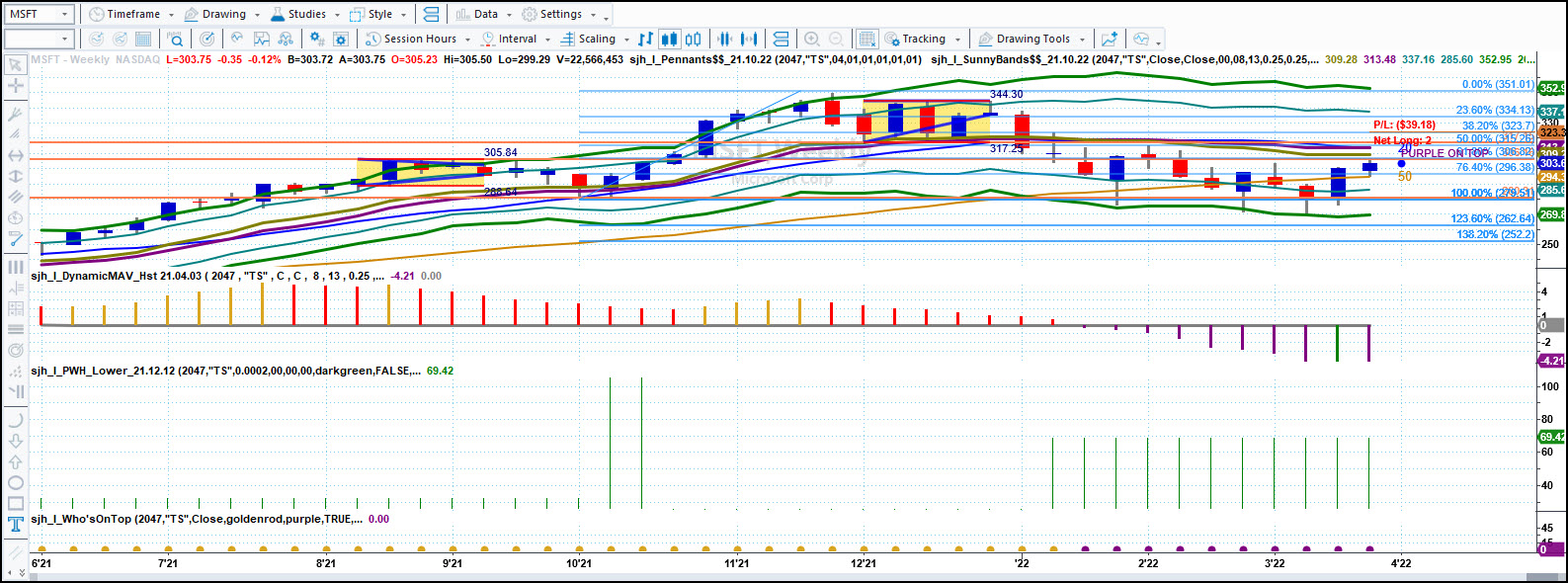Image resolution: width=1568 pixels, height=583 pixels.
Task: Open the Style menu
Action: point(378,14)
